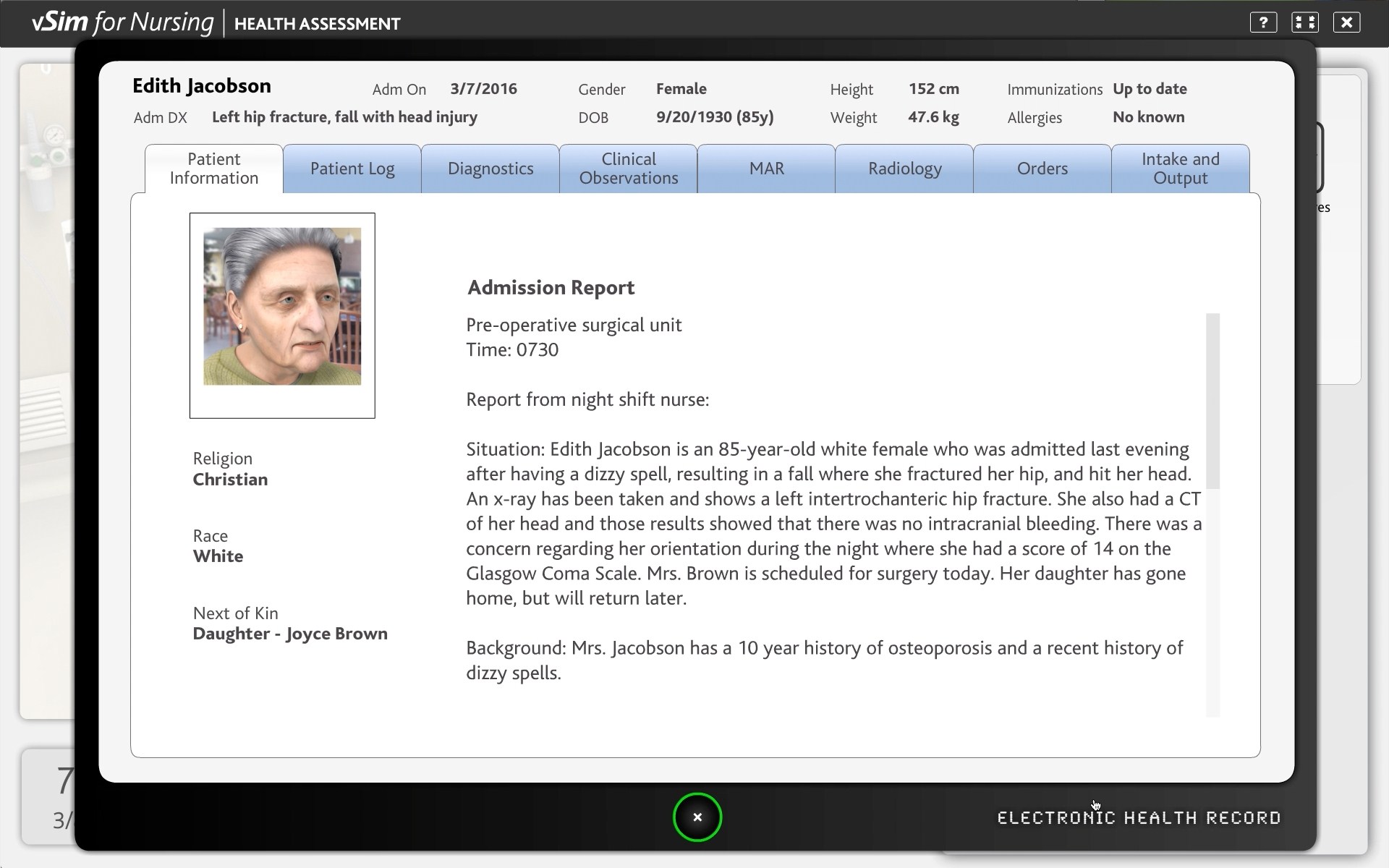Switch to the Patient Log tab
This screenshot has width=1389, height=868.
(352, 169)
